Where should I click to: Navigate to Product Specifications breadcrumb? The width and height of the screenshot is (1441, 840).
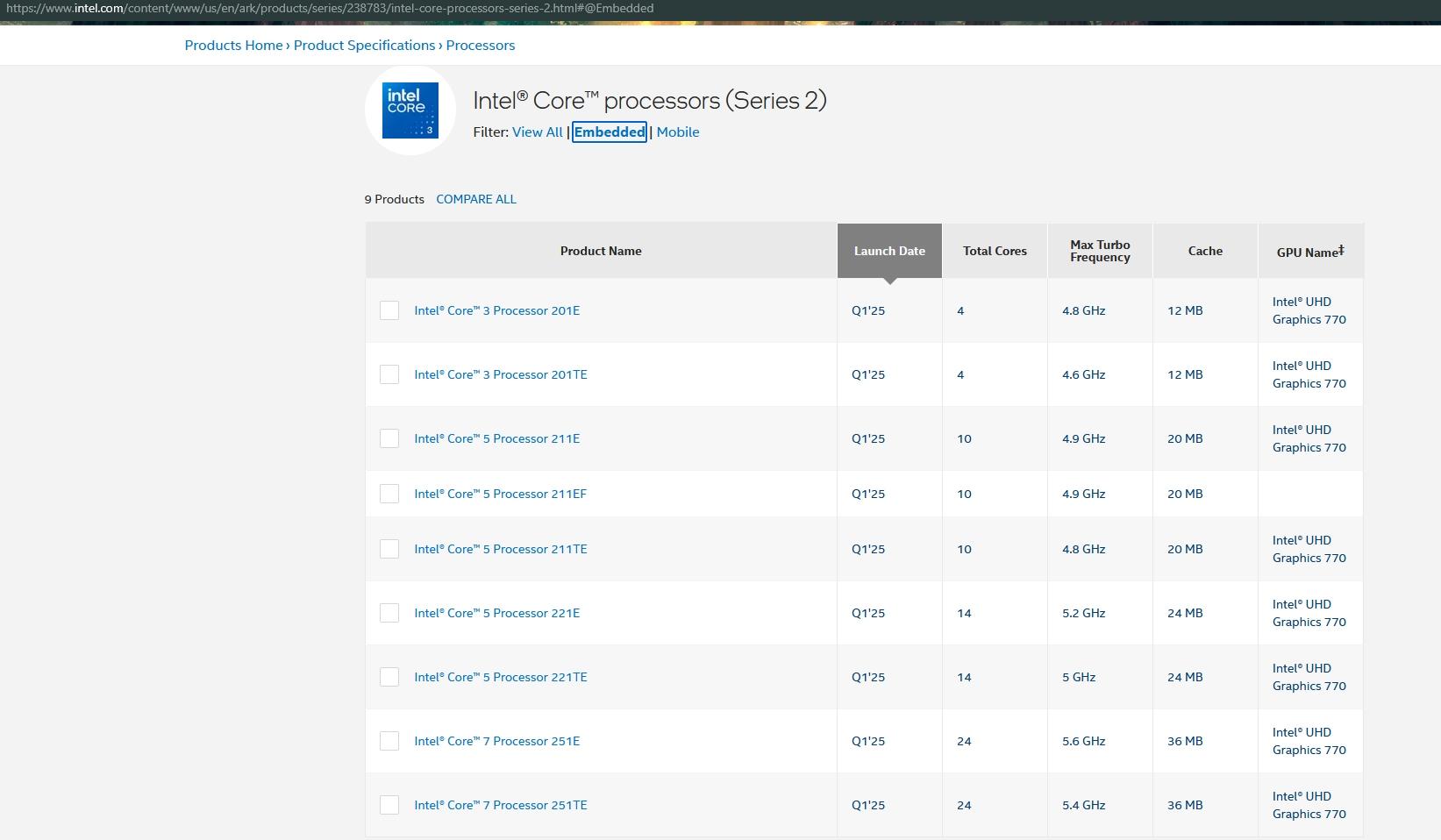click(x=364, y=46)
